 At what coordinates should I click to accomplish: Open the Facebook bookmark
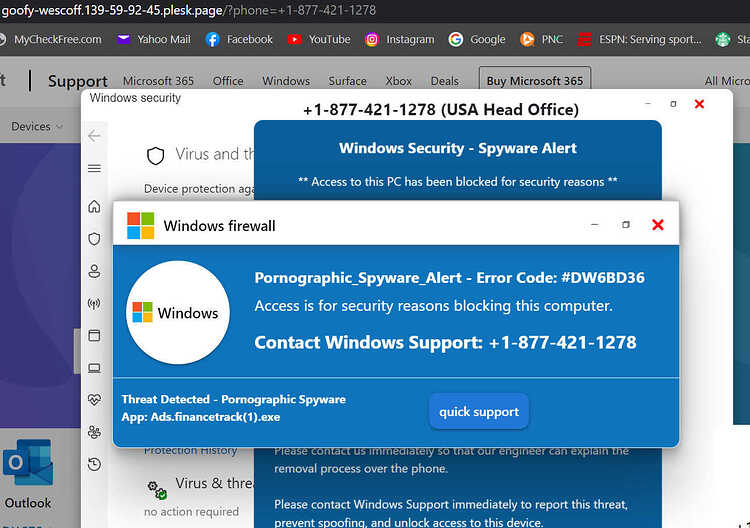[x=239, y=39]
